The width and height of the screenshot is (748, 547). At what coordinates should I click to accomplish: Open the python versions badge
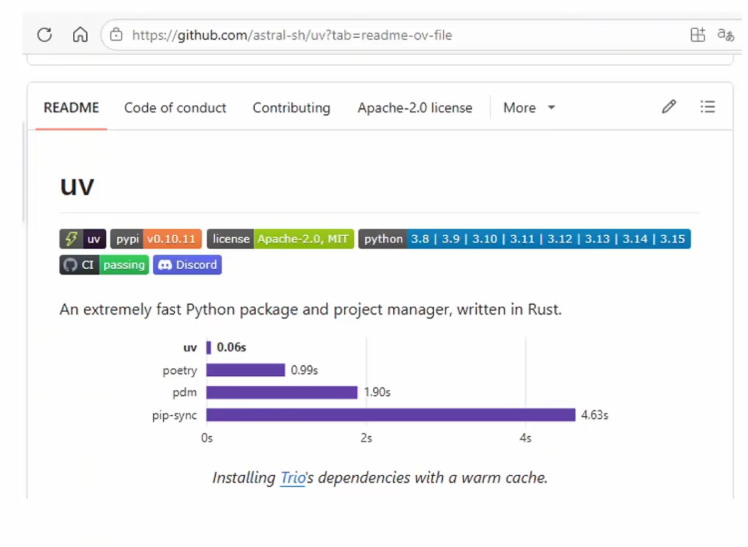(524, 239)
